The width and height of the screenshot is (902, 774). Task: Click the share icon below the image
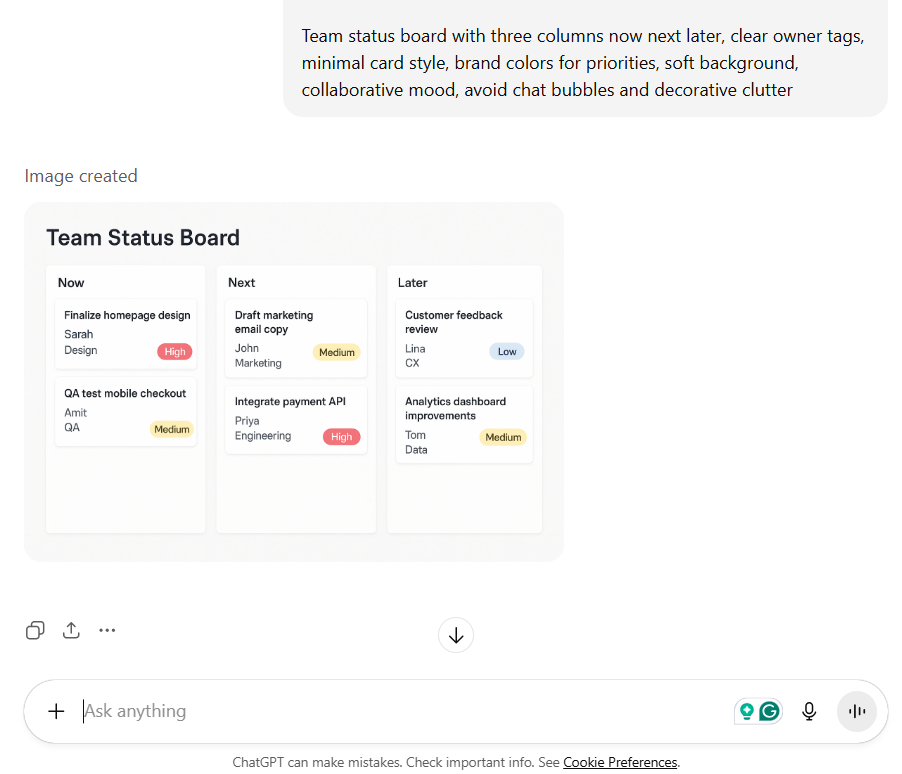click(71, 630)
